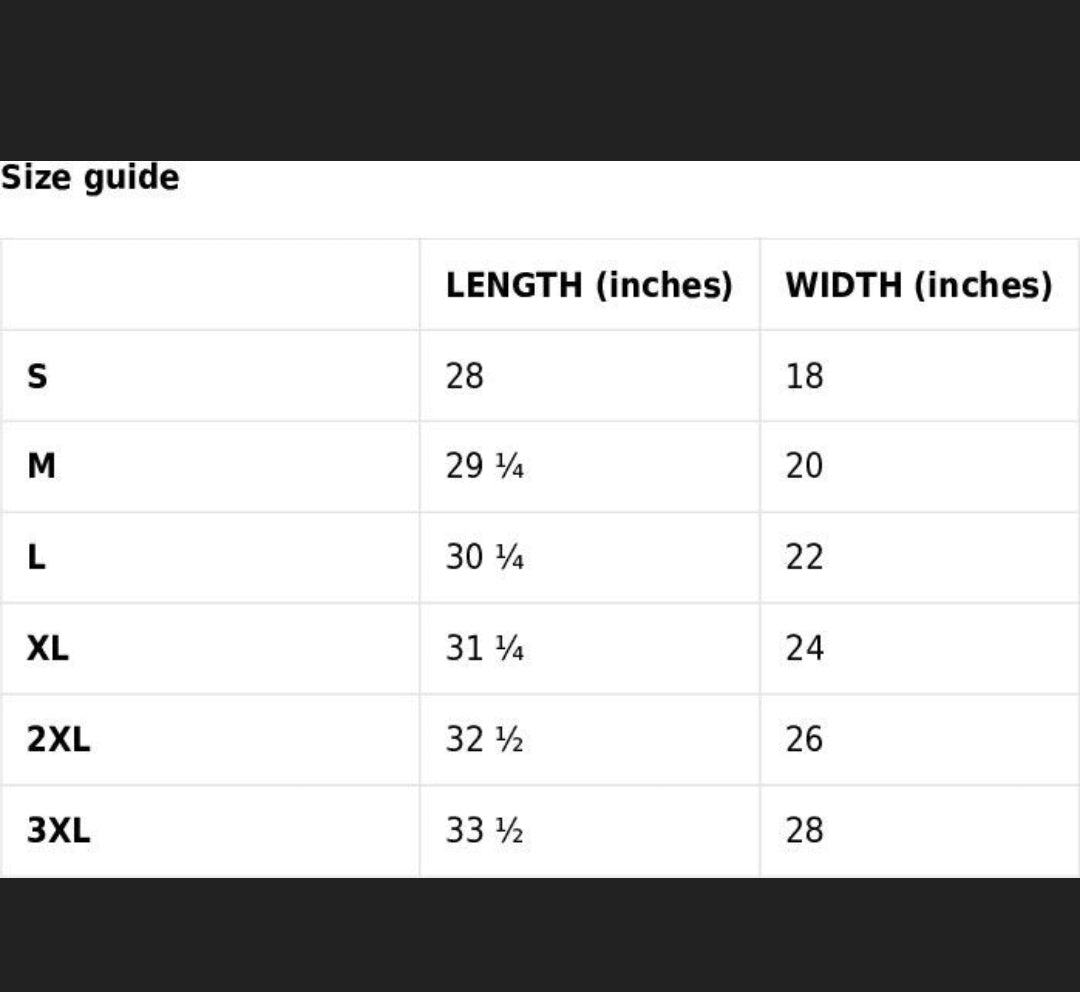
Task: Click the S size row label
Action: click(37, 376)
